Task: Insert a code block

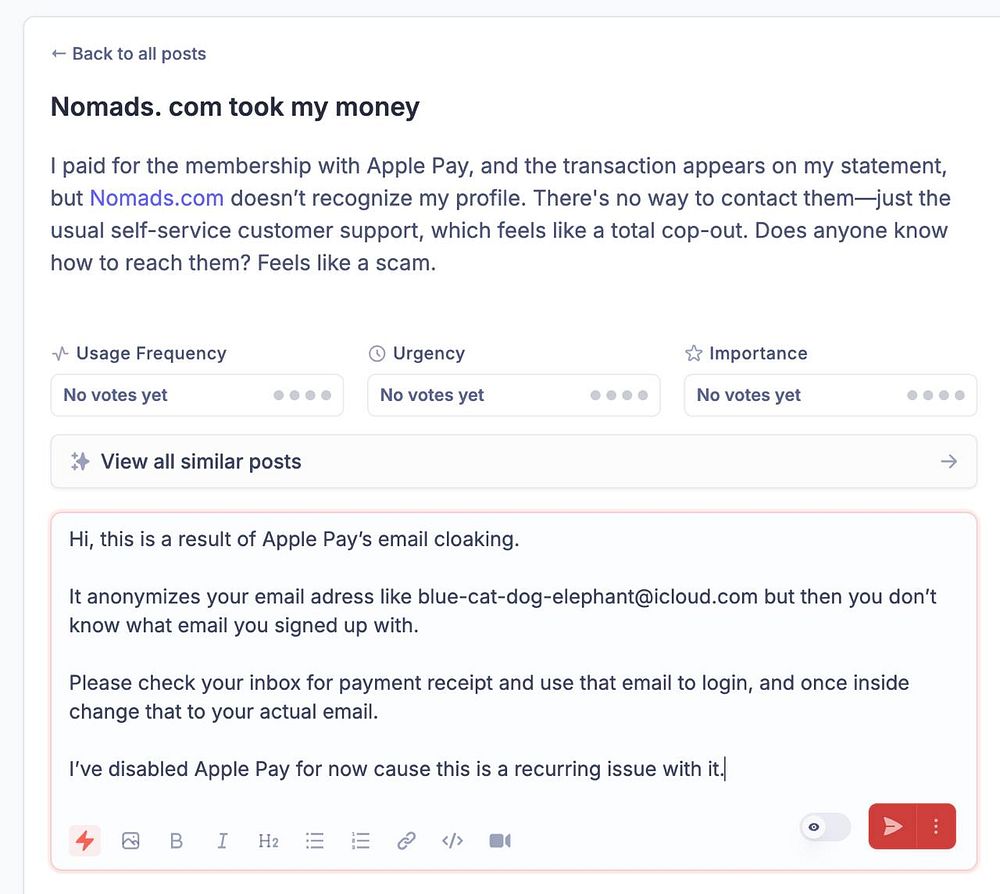Action: click(452, 841)
